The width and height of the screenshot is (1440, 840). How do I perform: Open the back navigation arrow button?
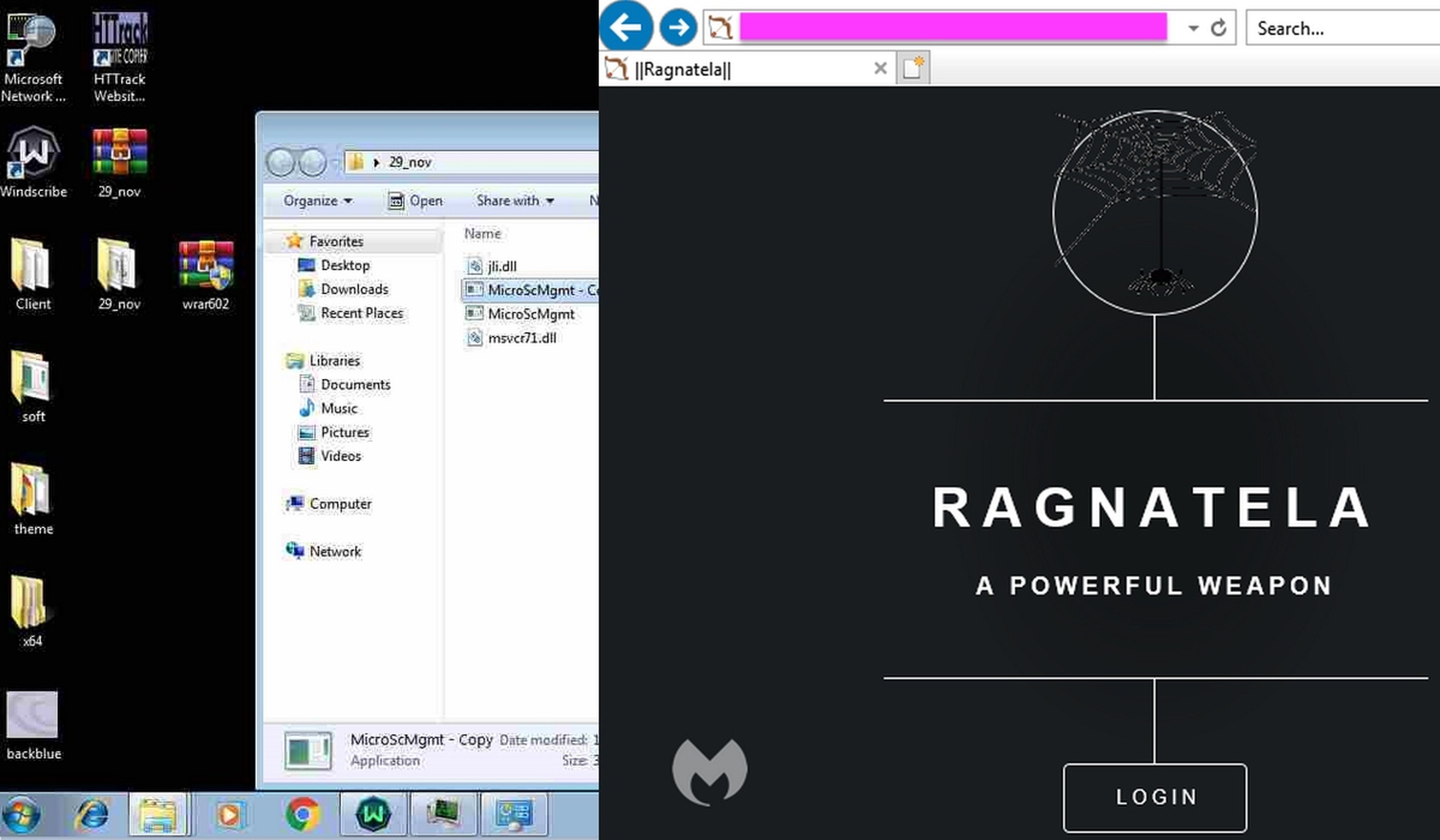pyautogui.click(x=625, y=27)
